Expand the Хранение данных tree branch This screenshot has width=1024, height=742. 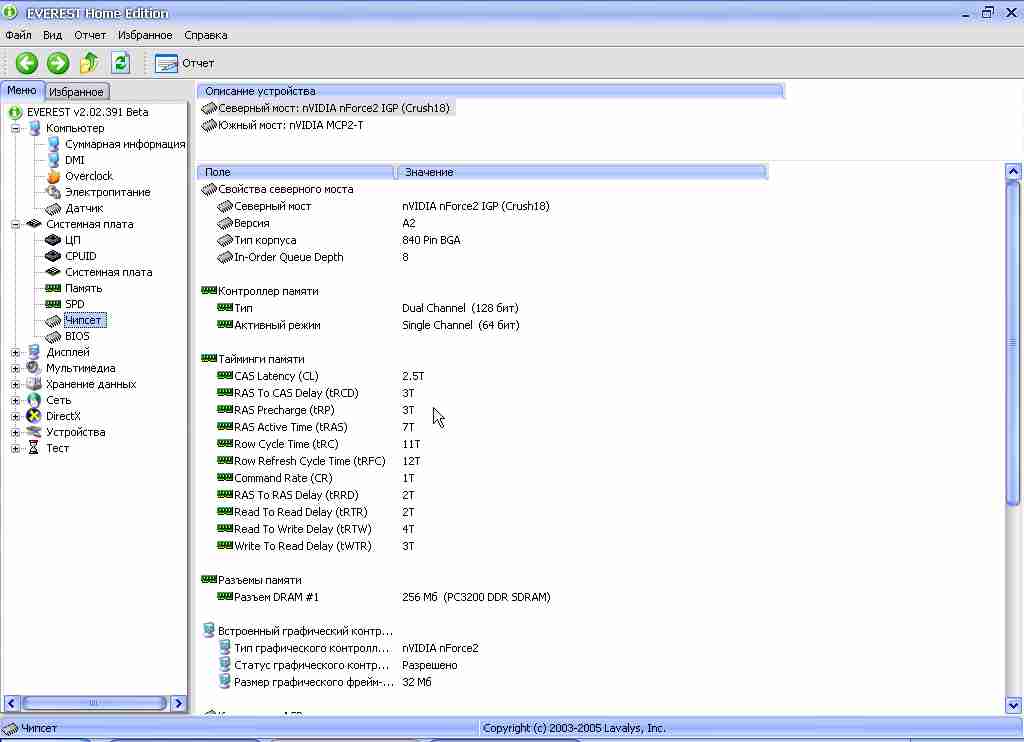pos(15,384)
